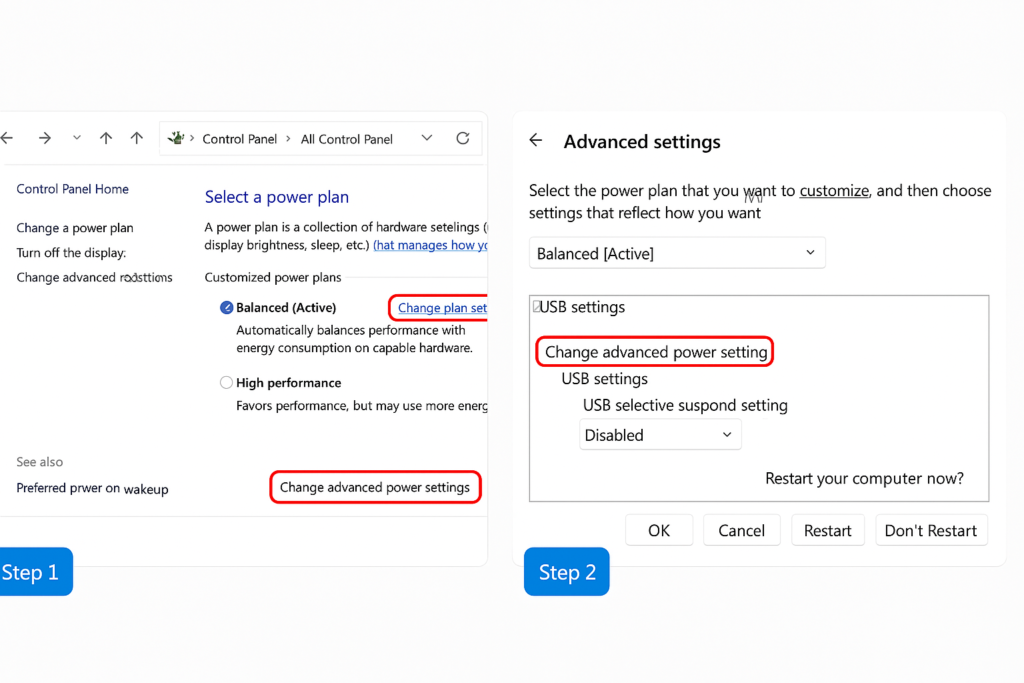Refresh the Control Panel view
Screen dimensions: 1024x683
(463, 138)
